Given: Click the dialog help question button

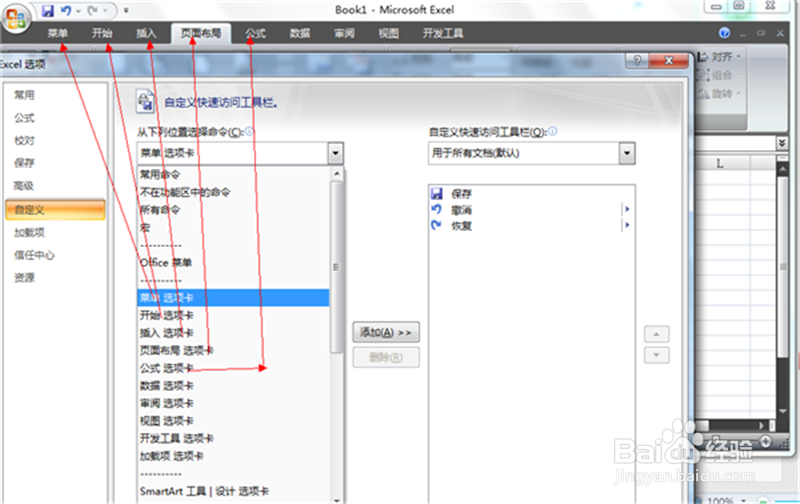Looking at the screenshot, I should click(x=637, y=60).
